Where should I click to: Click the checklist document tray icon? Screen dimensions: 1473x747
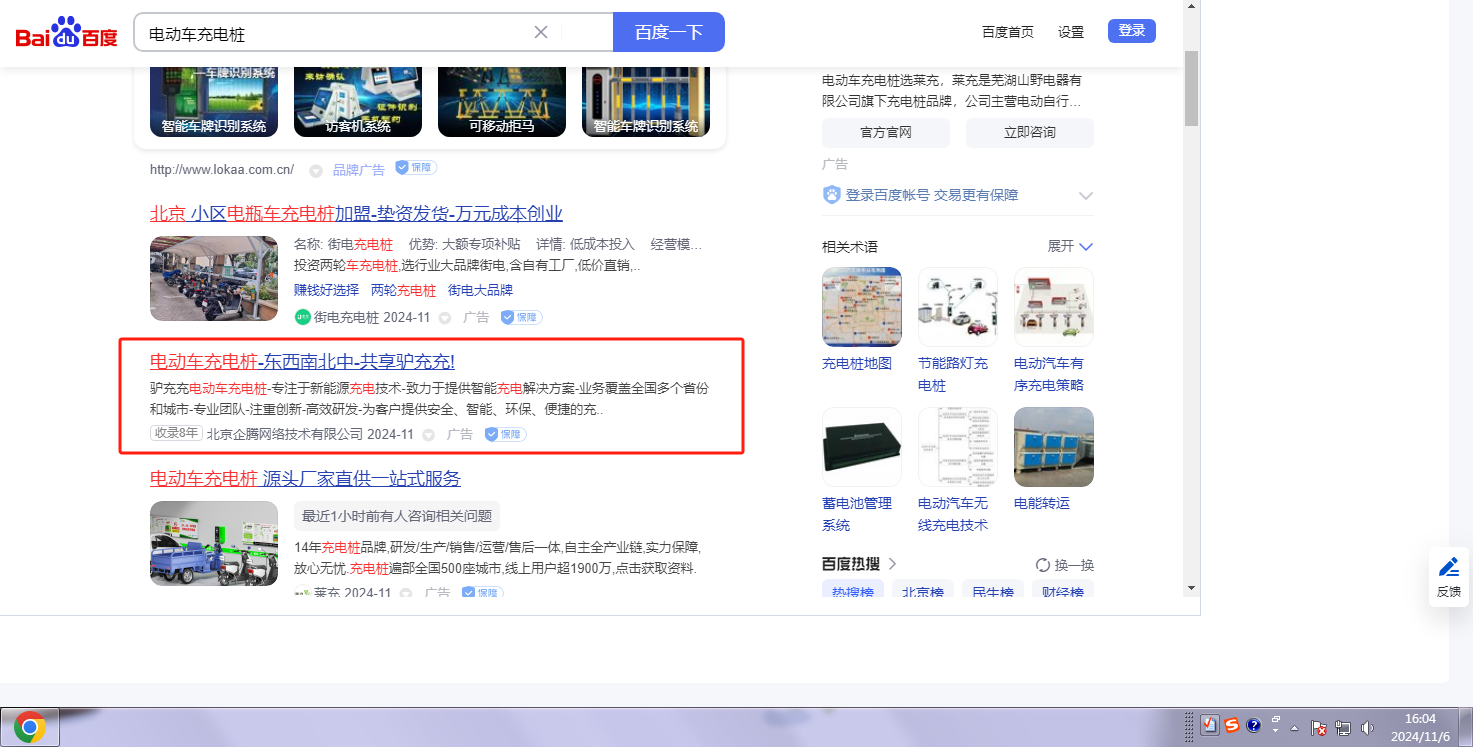pyautogui.click(x=1209, y=726)
